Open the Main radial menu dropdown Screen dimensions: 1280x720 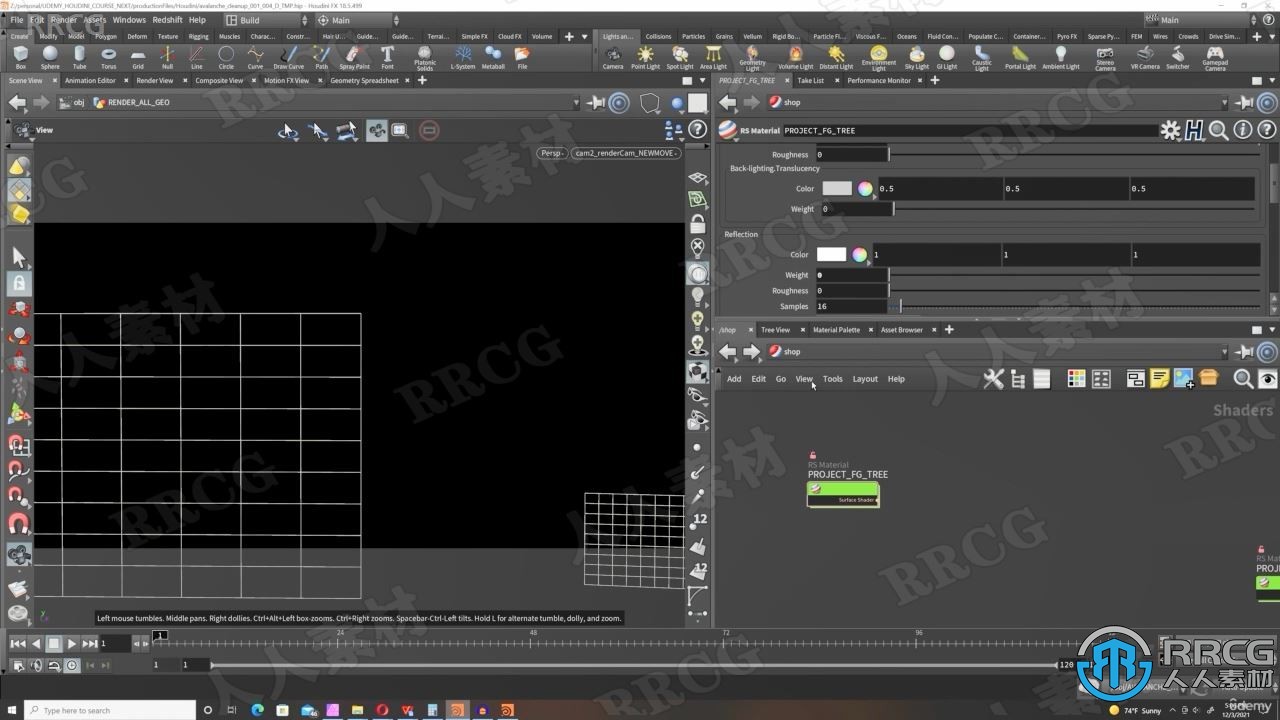357,20
